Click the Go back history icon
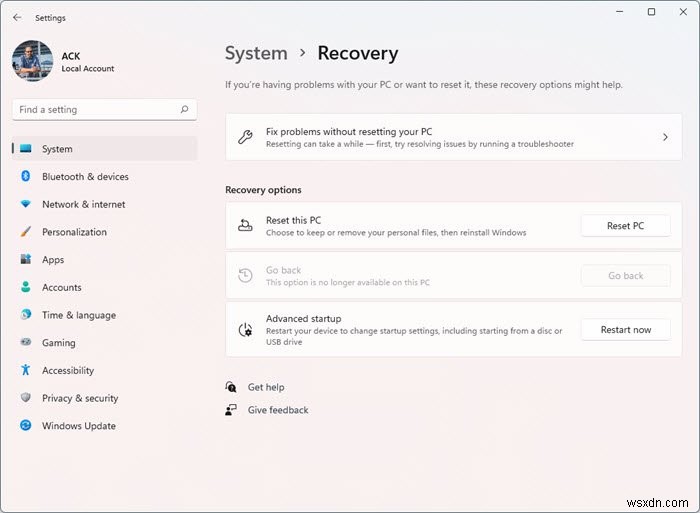 (245, 275)
